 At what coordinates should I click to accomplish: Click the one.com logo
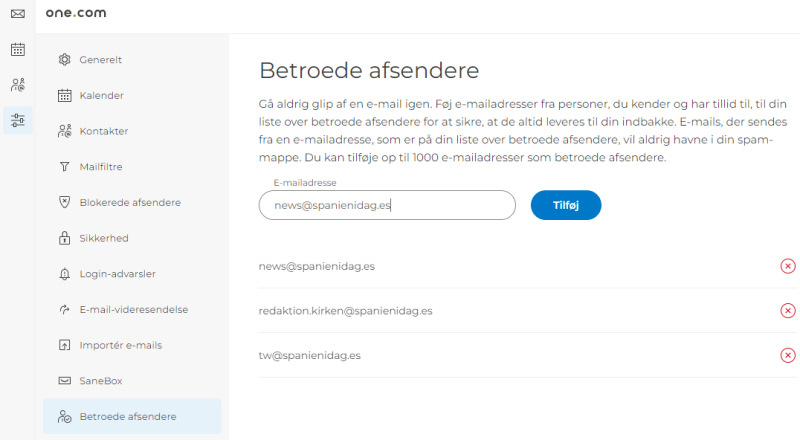(x=76, y=14)
